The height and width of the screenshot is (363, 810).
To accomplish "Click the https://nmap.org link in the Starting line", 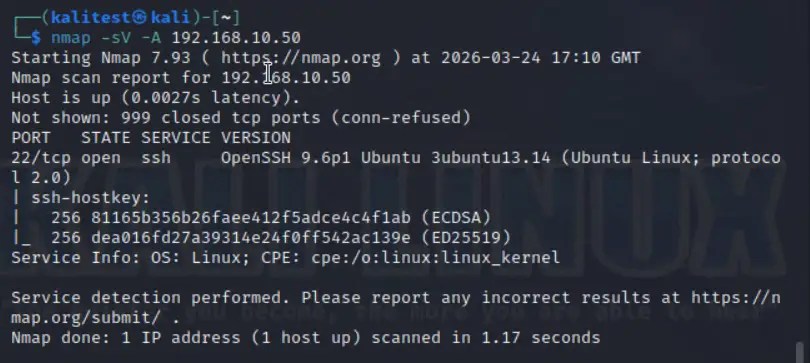I will (301, 58).
